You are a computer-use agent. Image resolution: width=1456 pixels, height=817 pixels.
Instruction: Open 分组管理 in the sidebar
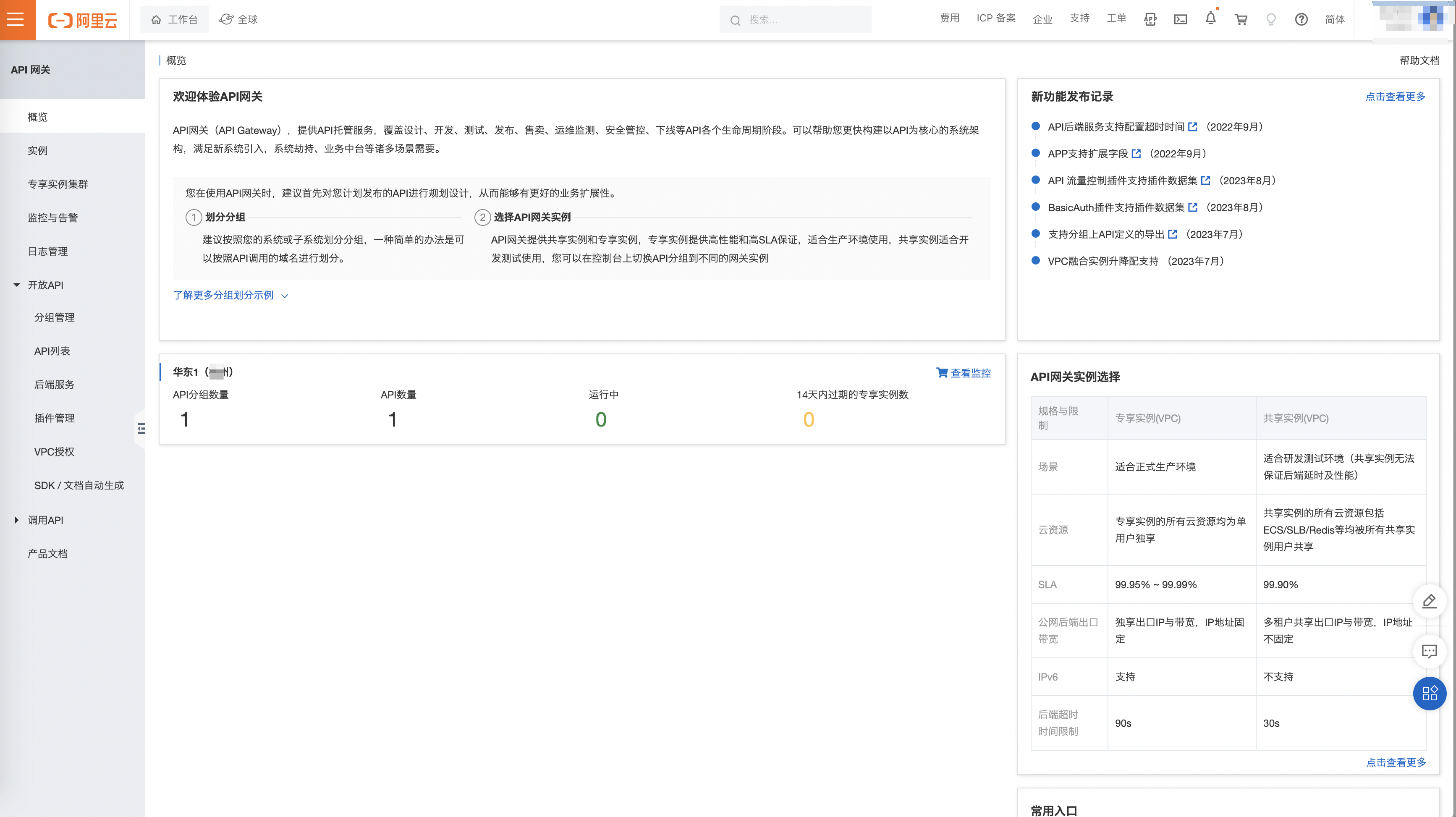54,317
